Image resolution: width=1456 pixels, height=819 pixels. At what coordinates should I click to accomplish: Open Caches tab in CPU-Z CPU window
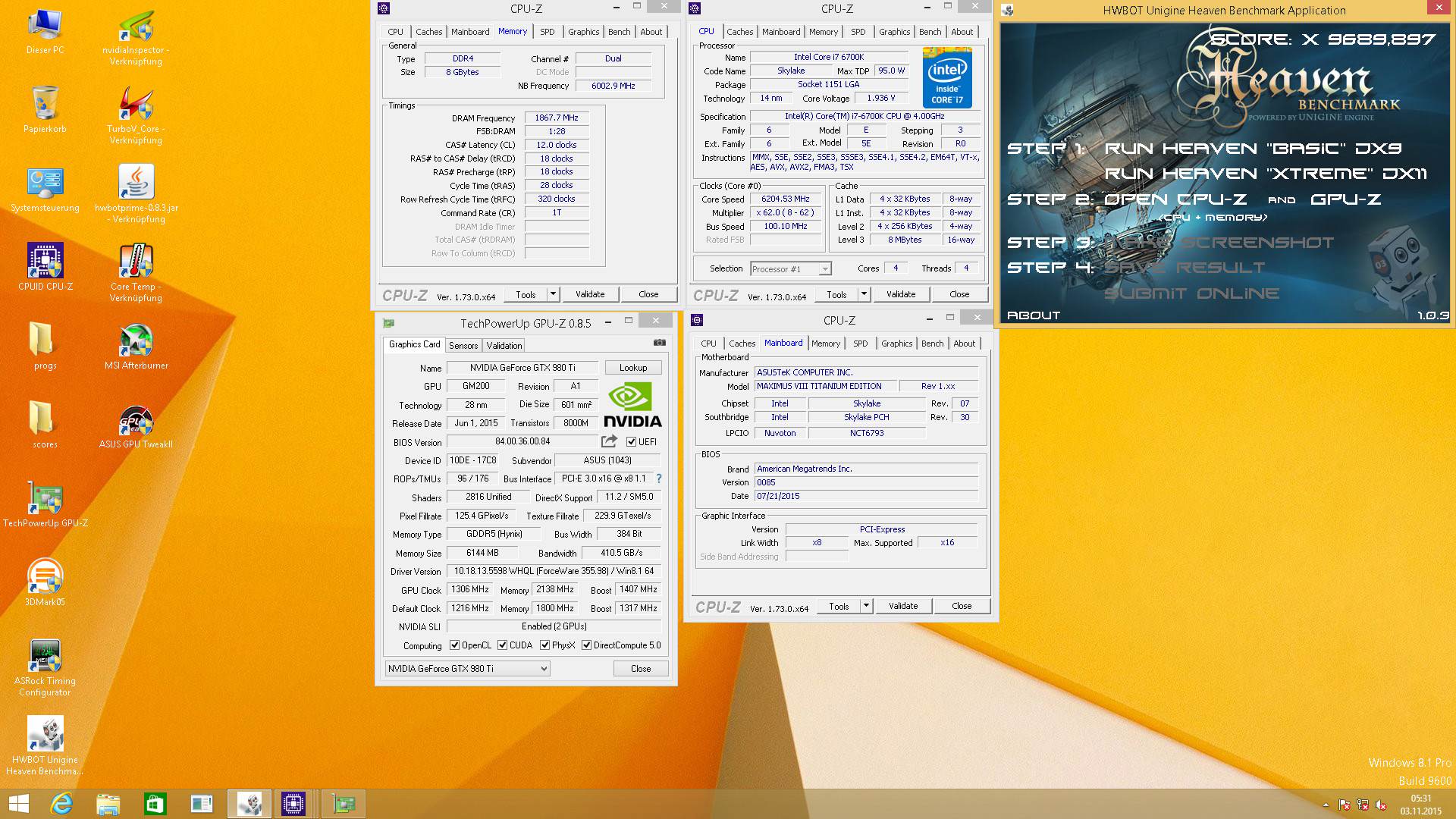(x=739, y=32)
